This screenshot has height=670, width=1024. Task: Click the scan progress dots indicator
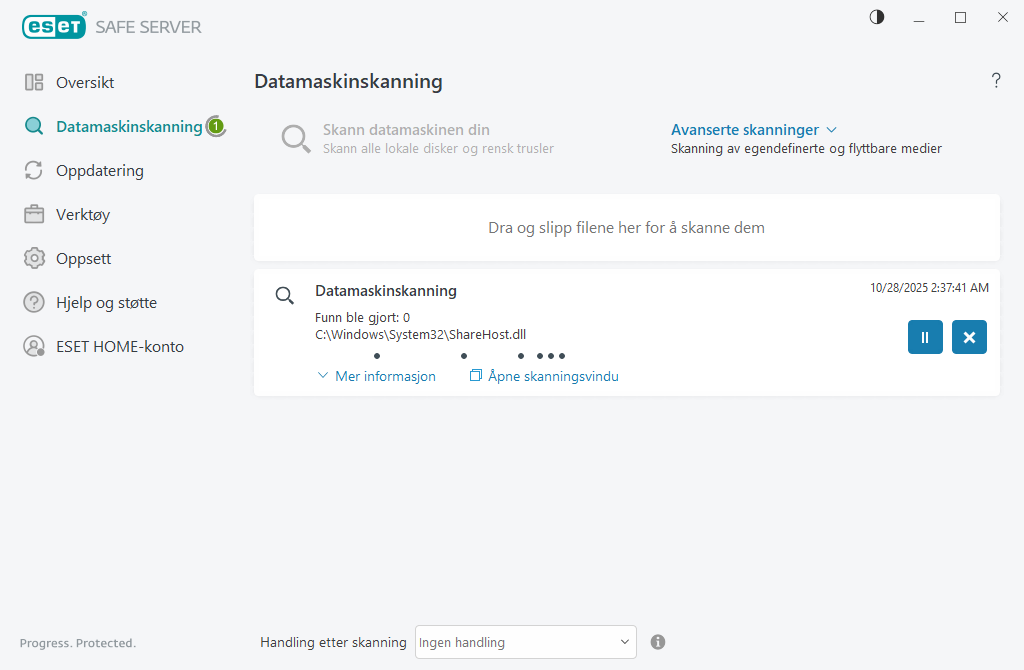(470, 355)
